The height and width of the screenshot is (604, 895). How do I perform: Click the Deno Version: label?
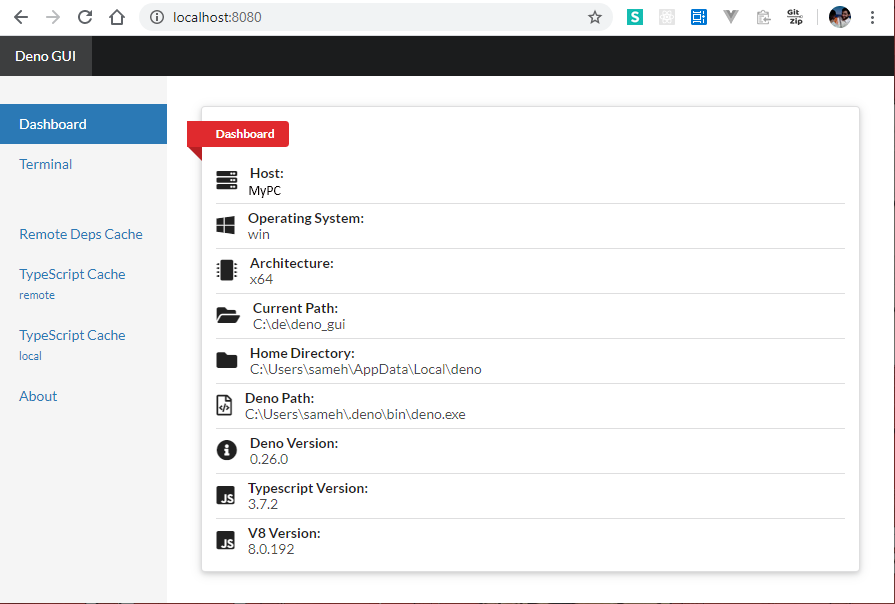point(294,443)
